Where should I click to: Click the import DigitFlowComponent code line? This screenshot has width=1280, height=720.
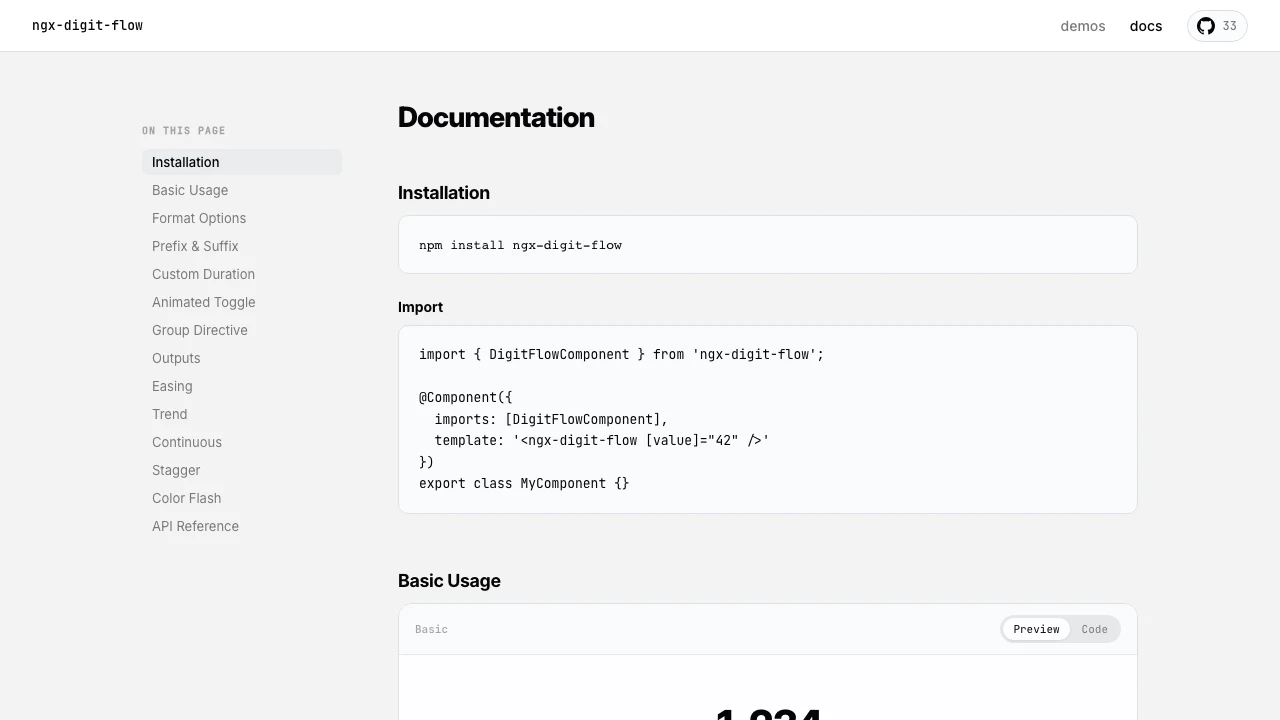pos(621,354)
